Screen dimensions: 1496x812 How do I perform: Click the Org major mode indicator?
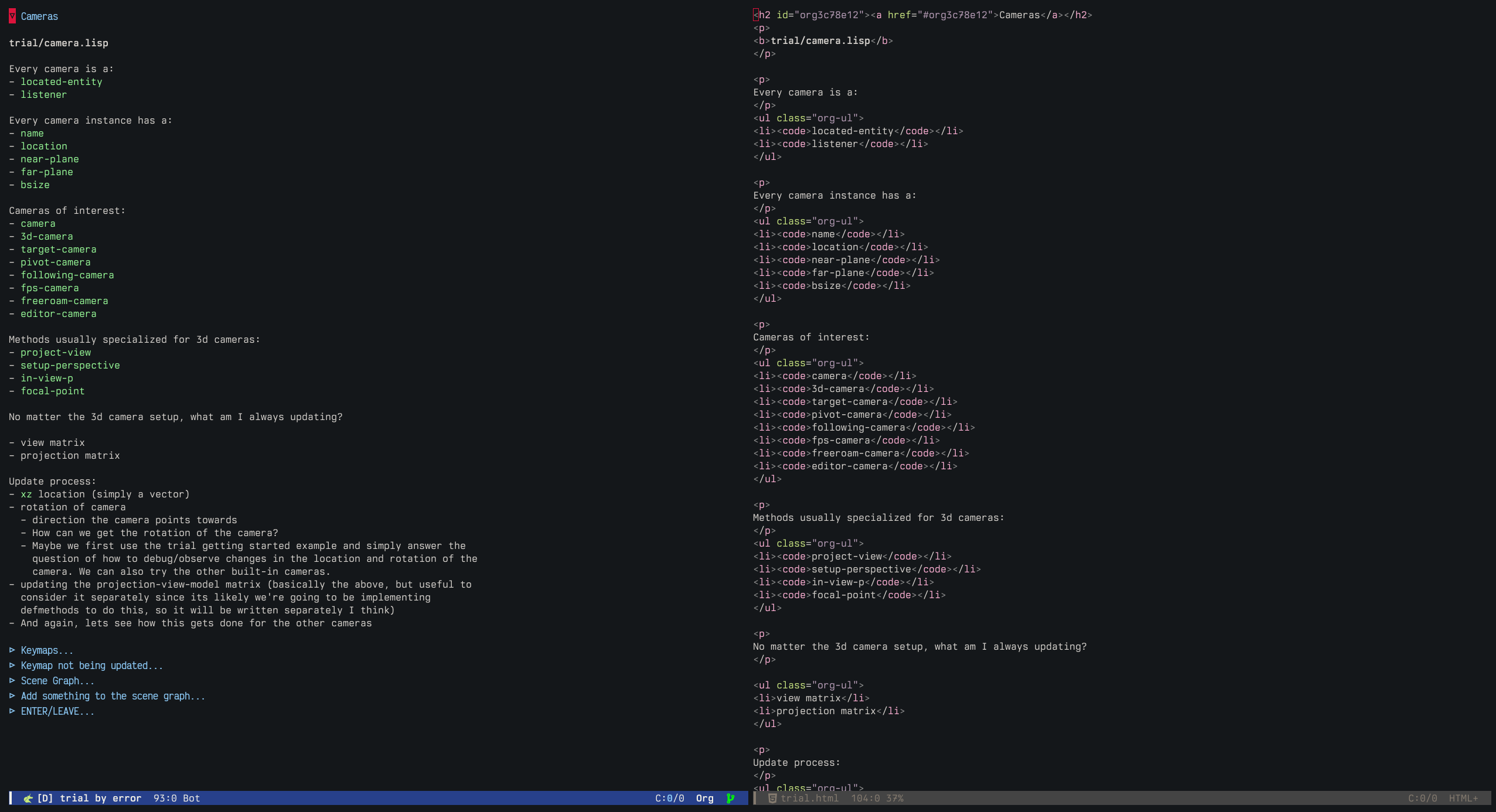[x=704, y=798]
